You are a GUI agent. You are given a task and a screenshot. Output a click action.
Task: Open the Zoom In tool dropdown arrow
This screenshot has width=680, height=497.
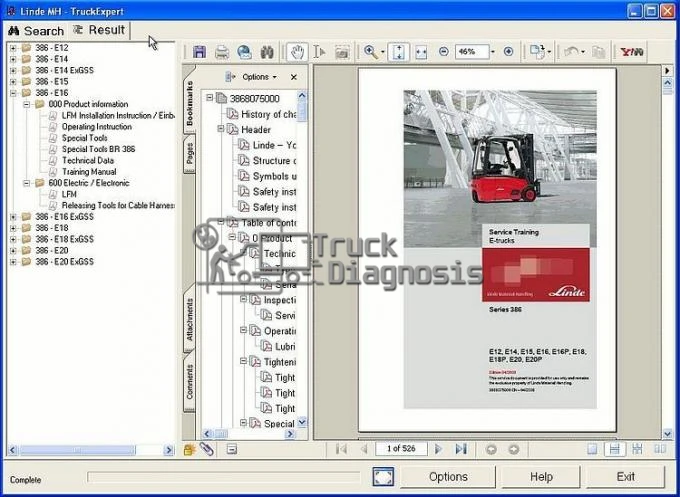pos(383,52)
